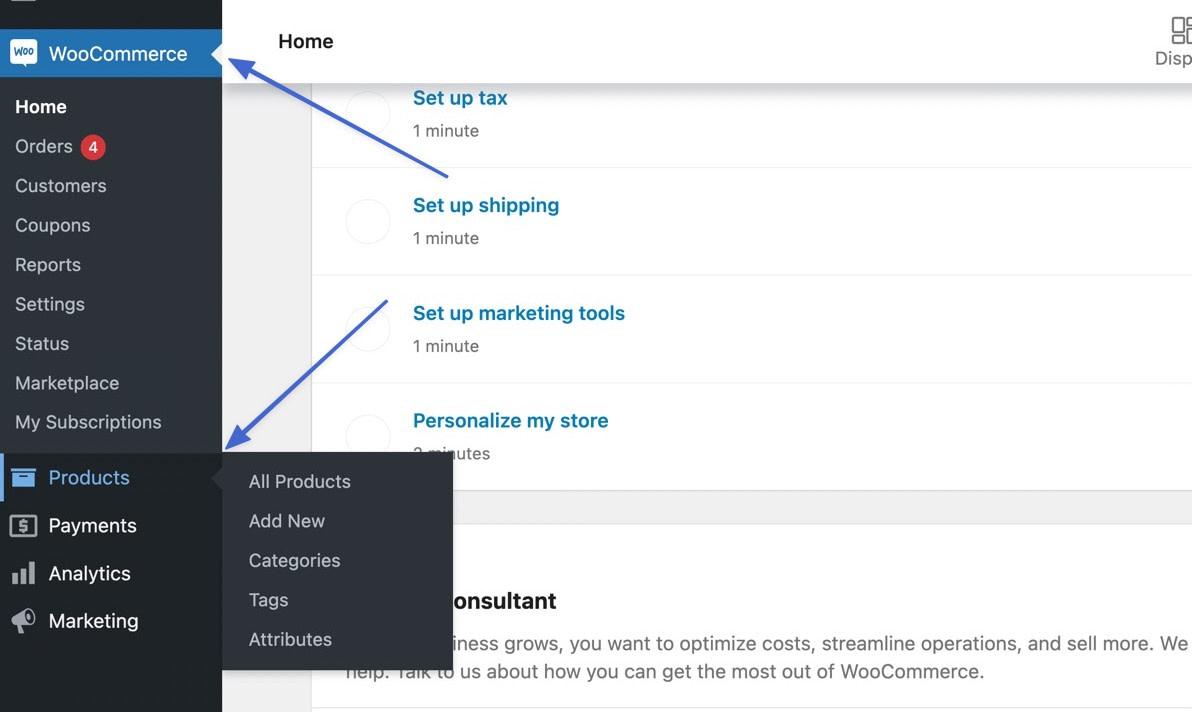Viewport: 1192px width, 712px height.
Task: Open the Marketplace sidebar item
Action: coord(67,383)
